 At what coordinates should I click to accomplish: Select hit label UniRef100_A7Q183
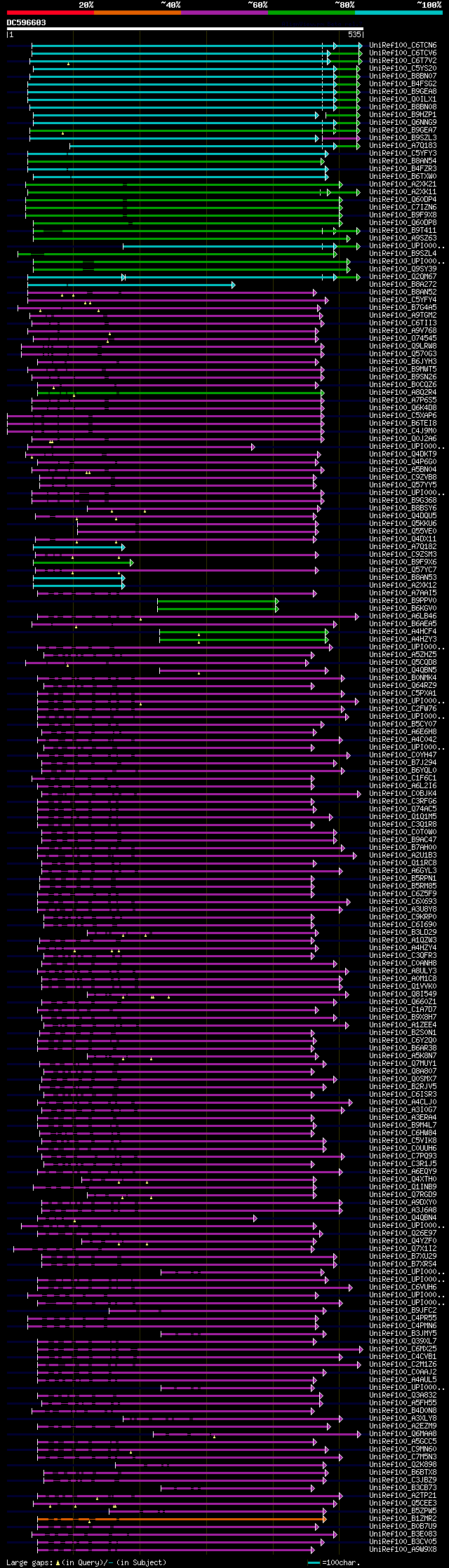403,146
